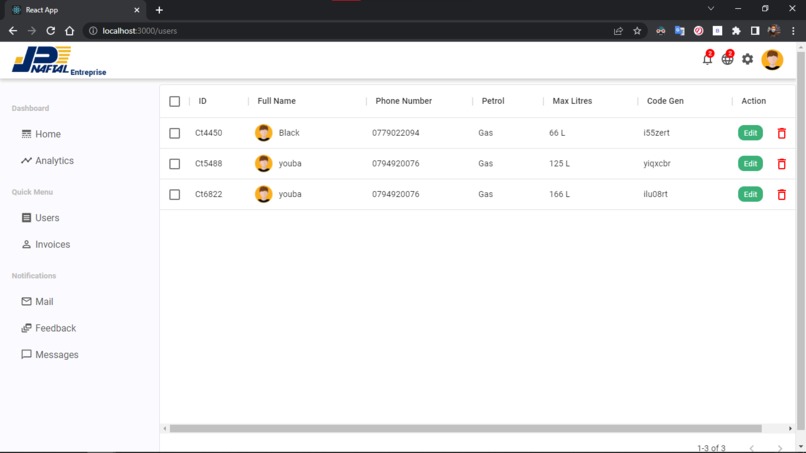Click the table's horizontal scrollbar thumb
Image resolution: width=806 pixels, height=453 pixels.
465,428
